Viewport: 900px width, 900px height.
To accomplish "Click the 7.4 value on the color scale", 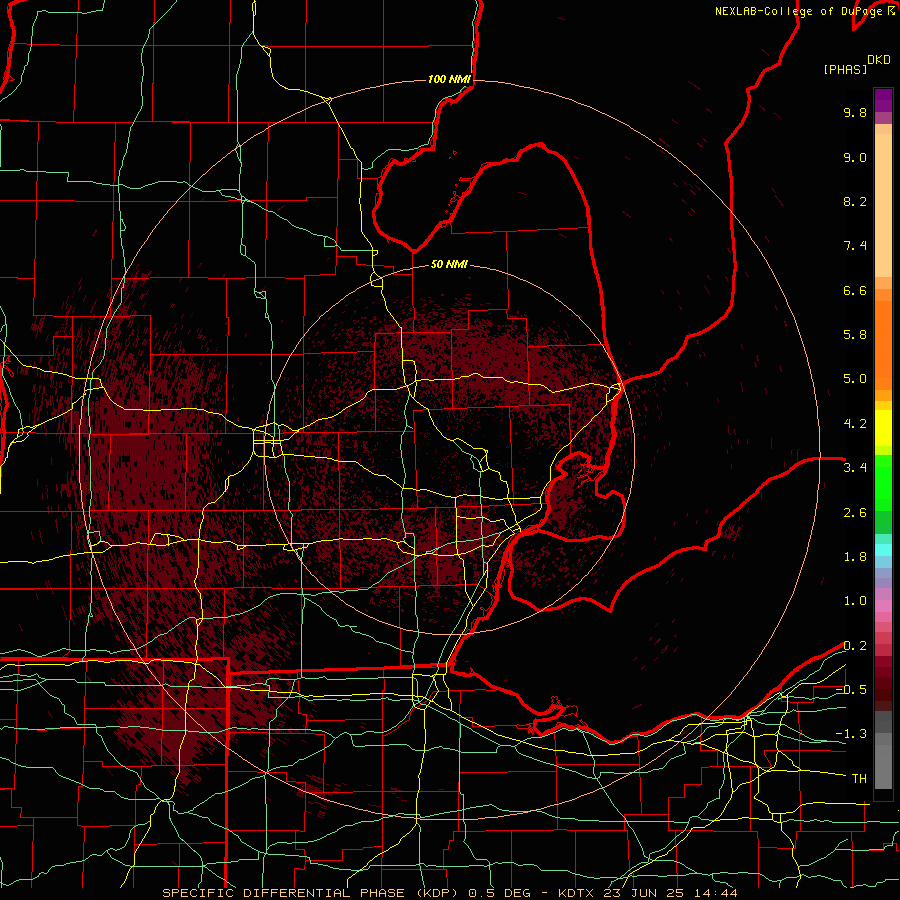I will click(855, 246).
